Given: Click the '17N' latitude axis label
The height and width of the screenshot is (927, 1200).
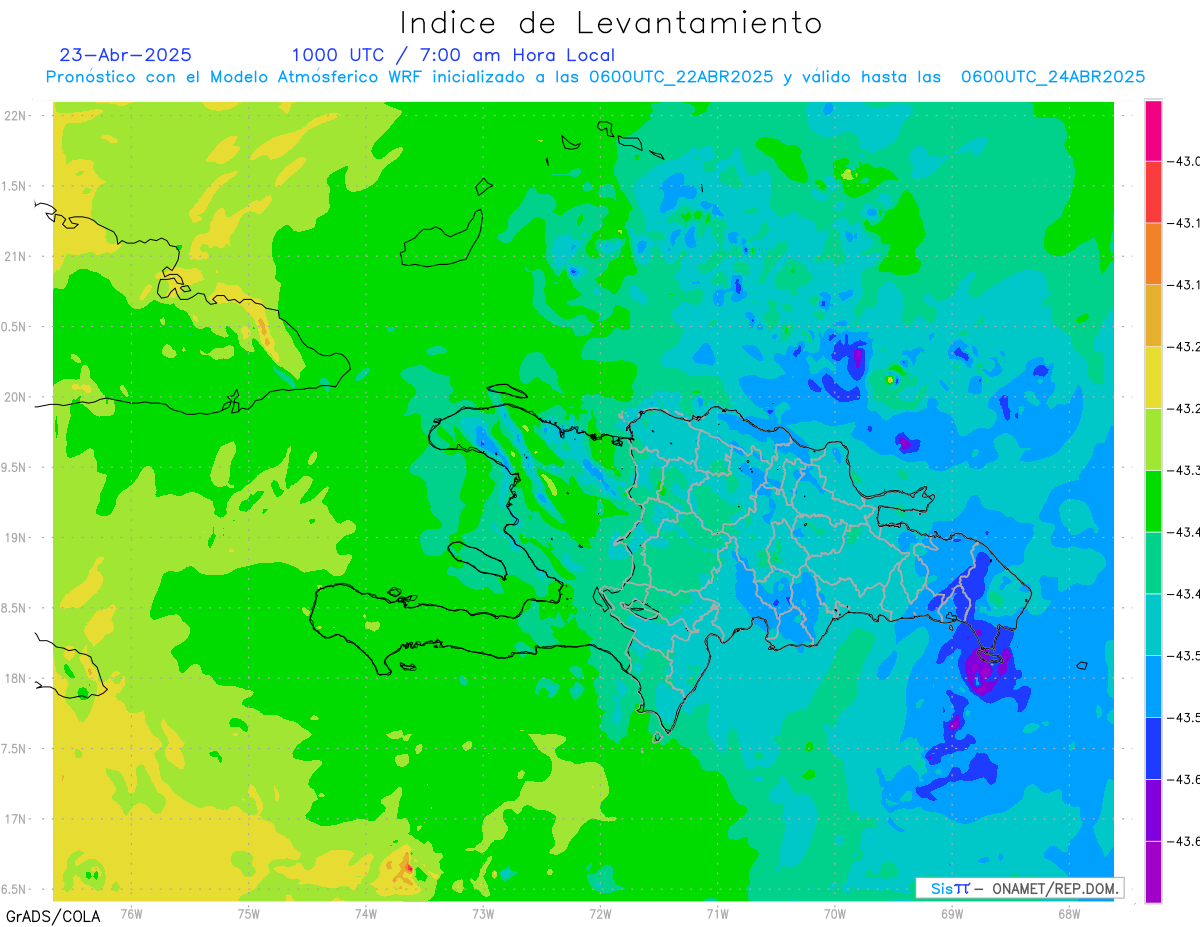Looking at the screenshot, I should coord(15,819).
